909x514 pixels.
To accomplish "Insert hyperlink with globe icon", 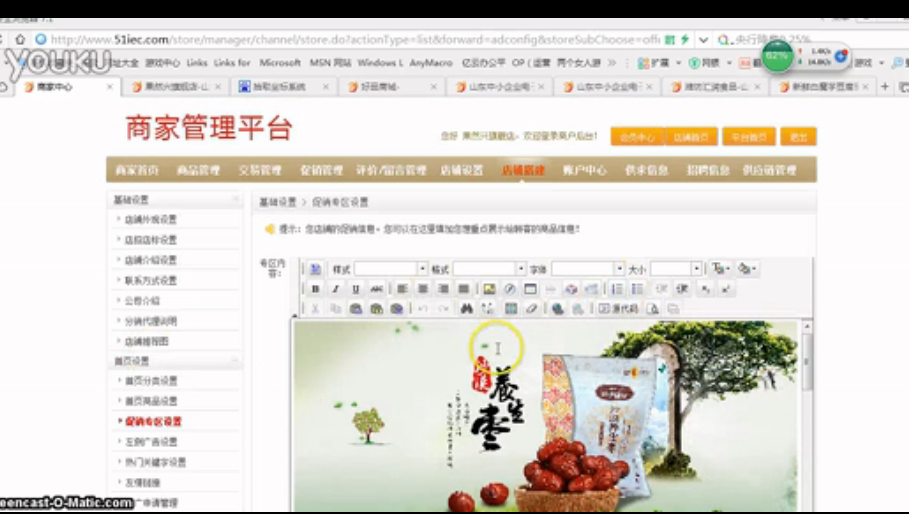I will [x=557, y=309].
